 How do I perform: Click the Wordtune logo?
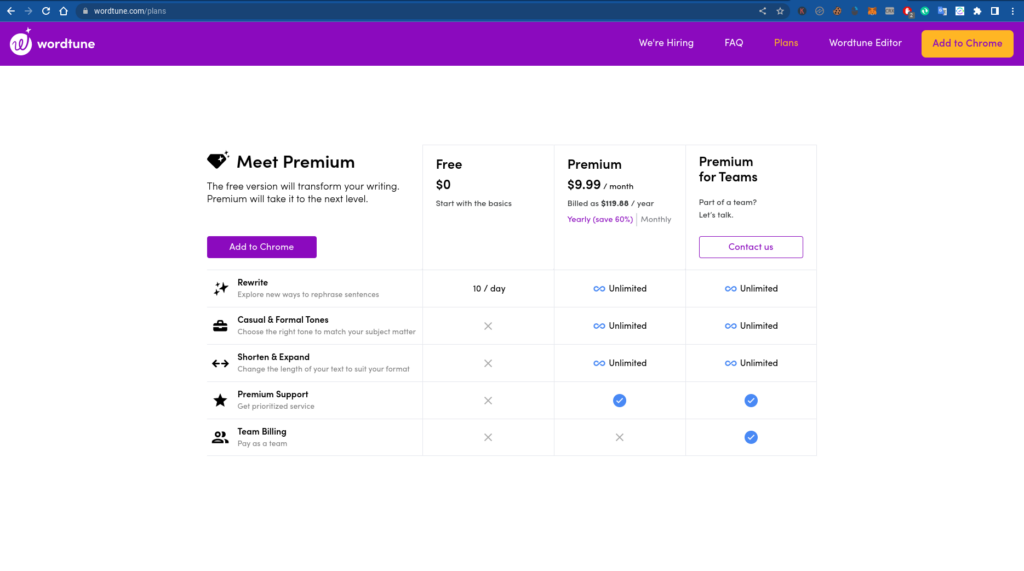pyautogui.click(x=52, y=42)
